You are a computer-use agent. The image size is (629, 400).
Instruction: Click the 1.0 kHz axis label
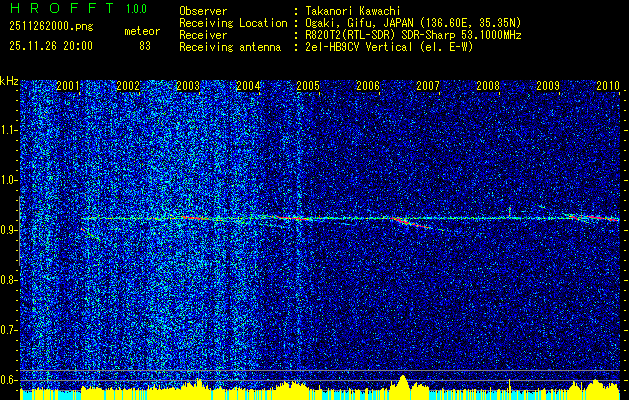pos(8,181)
